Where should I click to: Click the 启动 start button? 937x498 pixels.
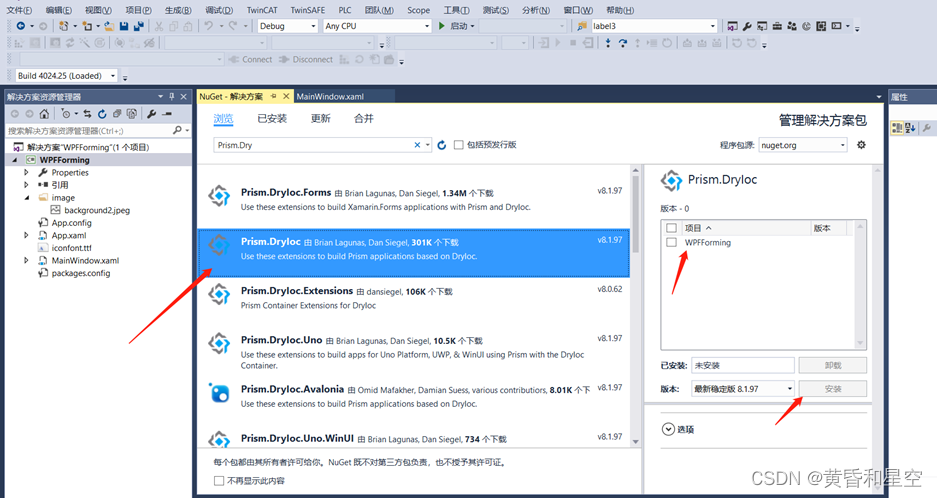(456, 26)
